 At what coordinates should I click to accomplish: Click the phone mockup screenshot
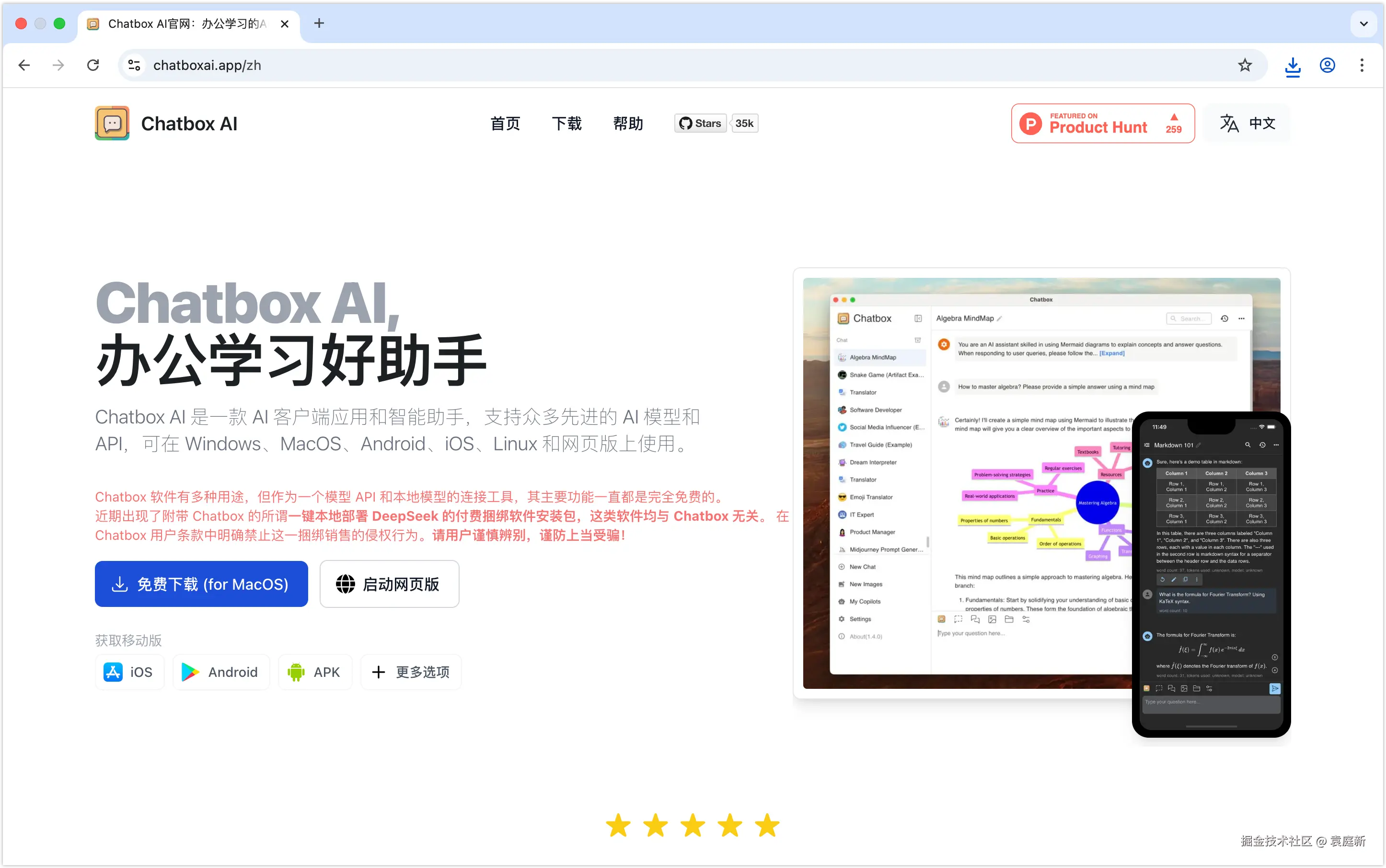pos(1211,574)
